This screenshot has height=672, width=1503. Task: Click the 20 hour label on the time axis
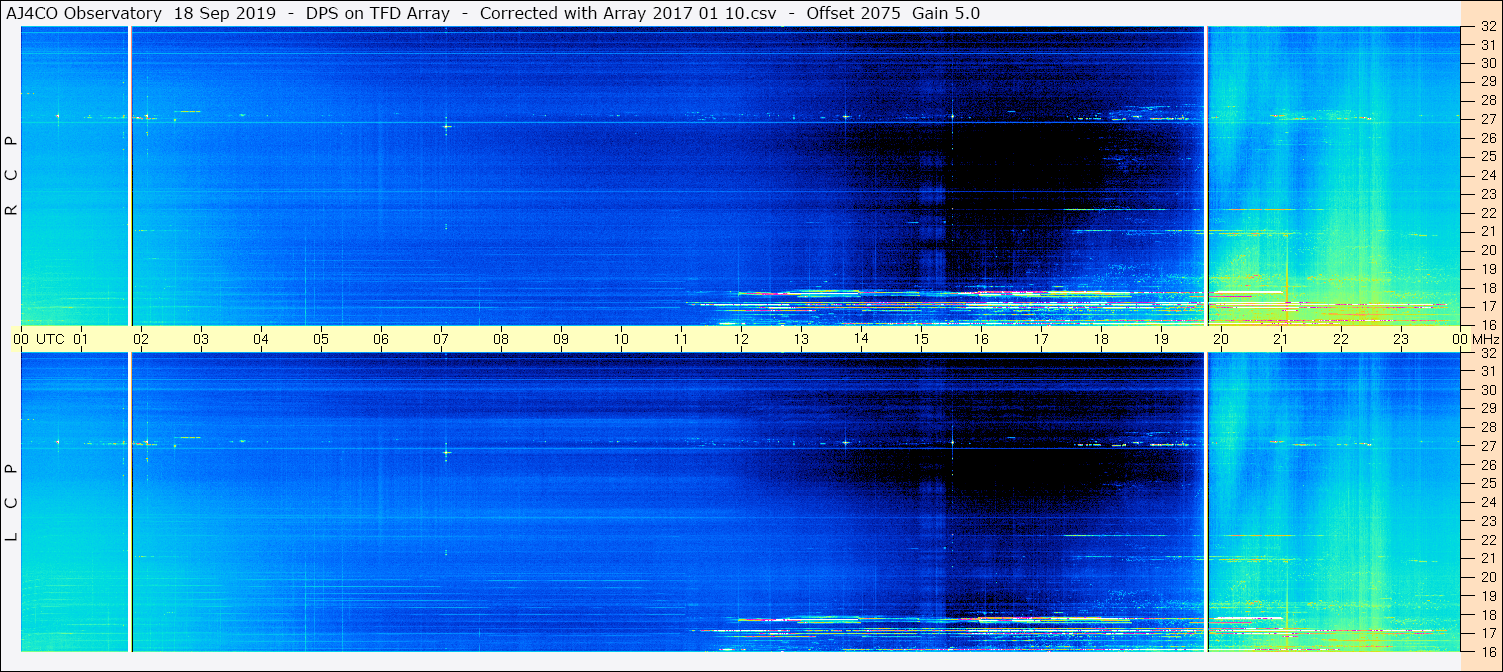click(x=1221, y=339)
